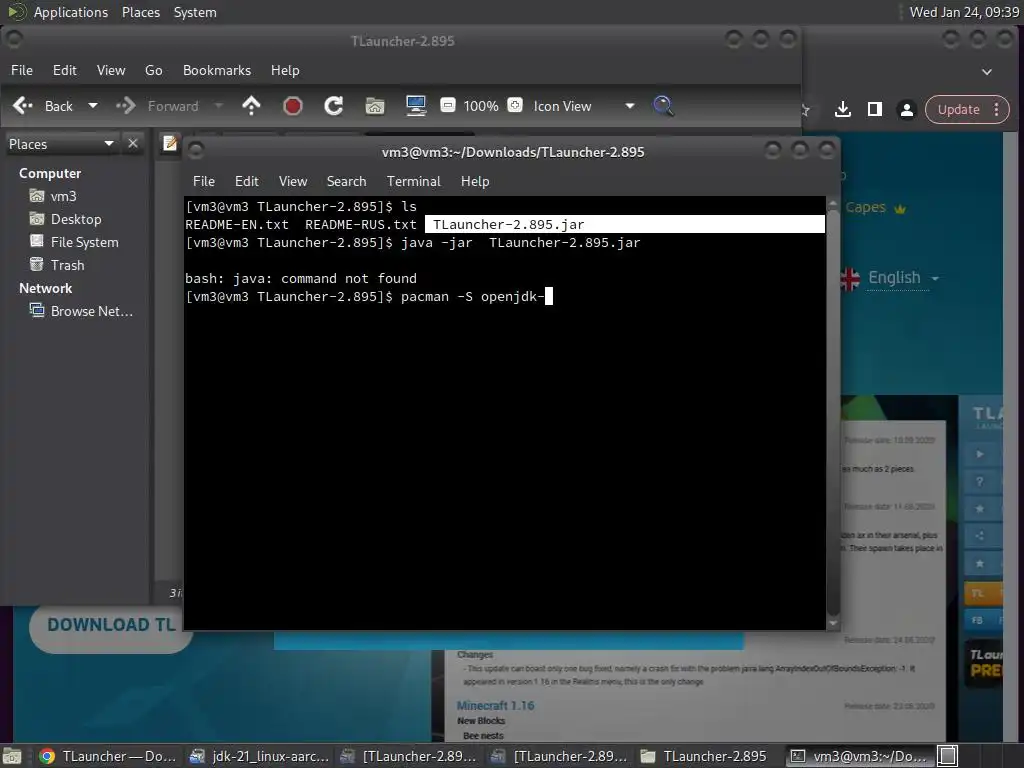
Task: Open the English language dropdown on webpage
Action: 903,278
